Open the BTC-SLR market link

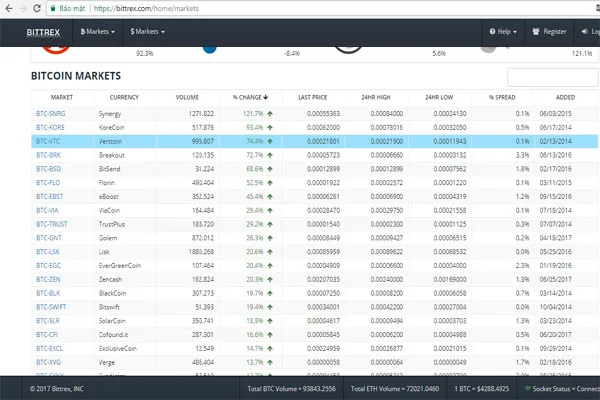click(48, 320)
